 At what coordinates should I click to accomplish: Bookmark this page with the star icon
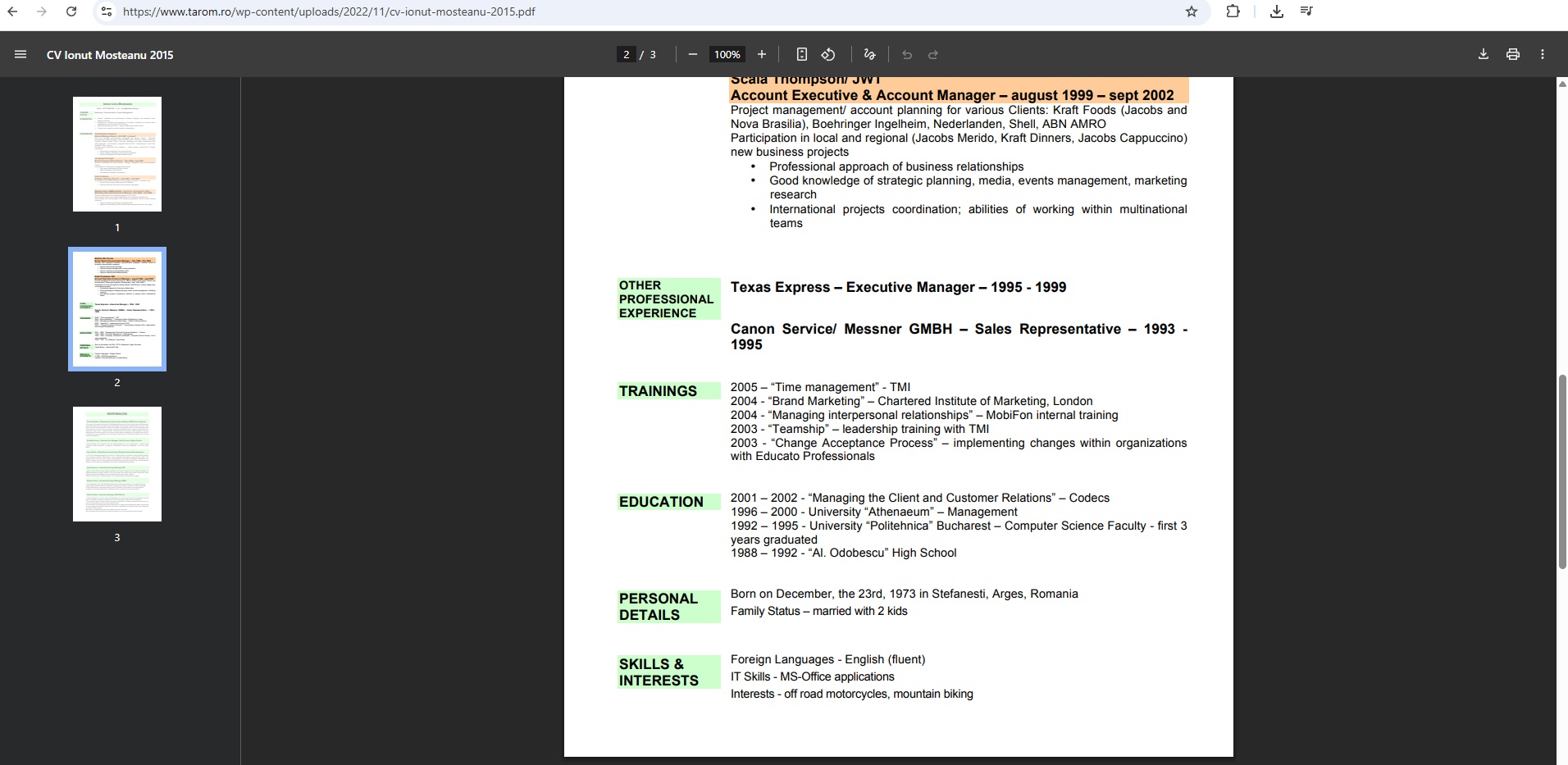(x=1191, y=11)
